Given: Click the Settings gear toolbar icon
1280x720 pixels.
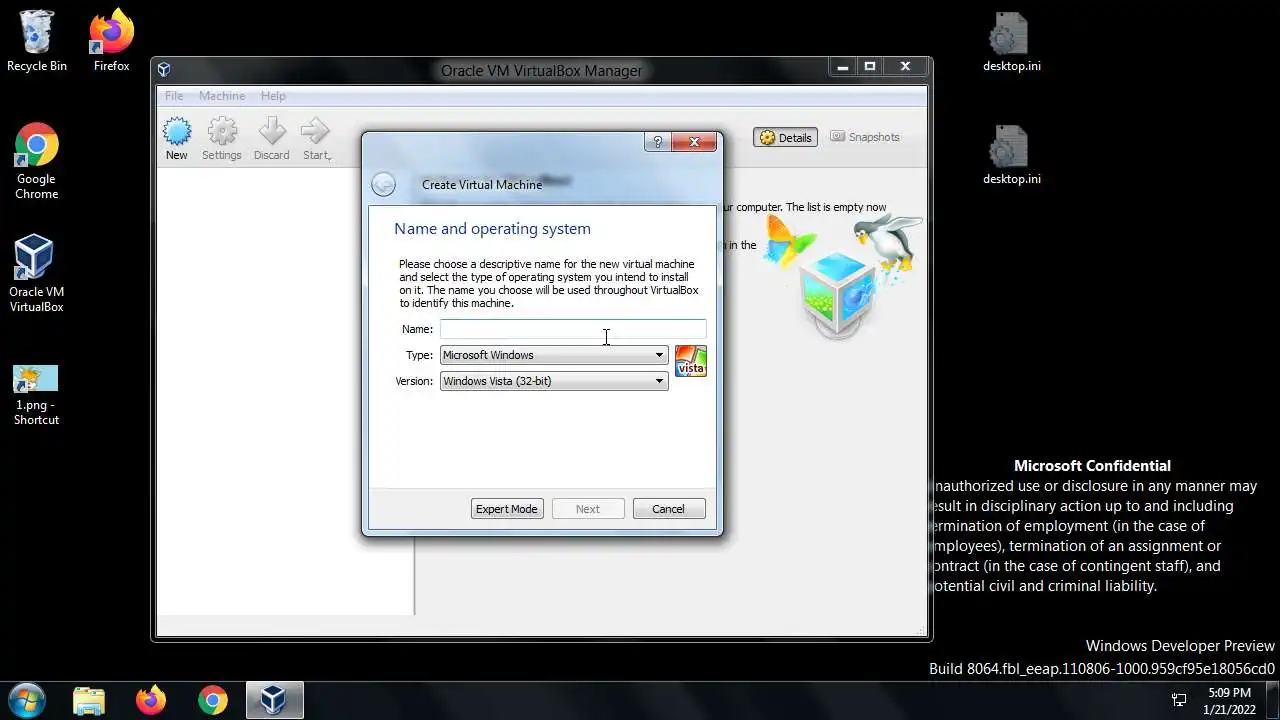Looking at the screenshot, I should tap(222, 139).
